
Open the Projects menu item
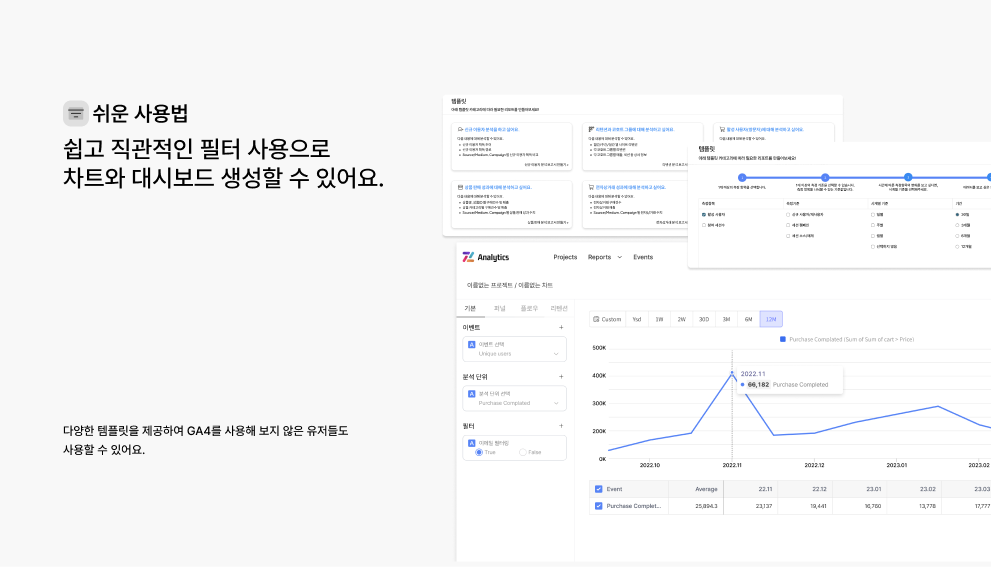tap(565, 257)
